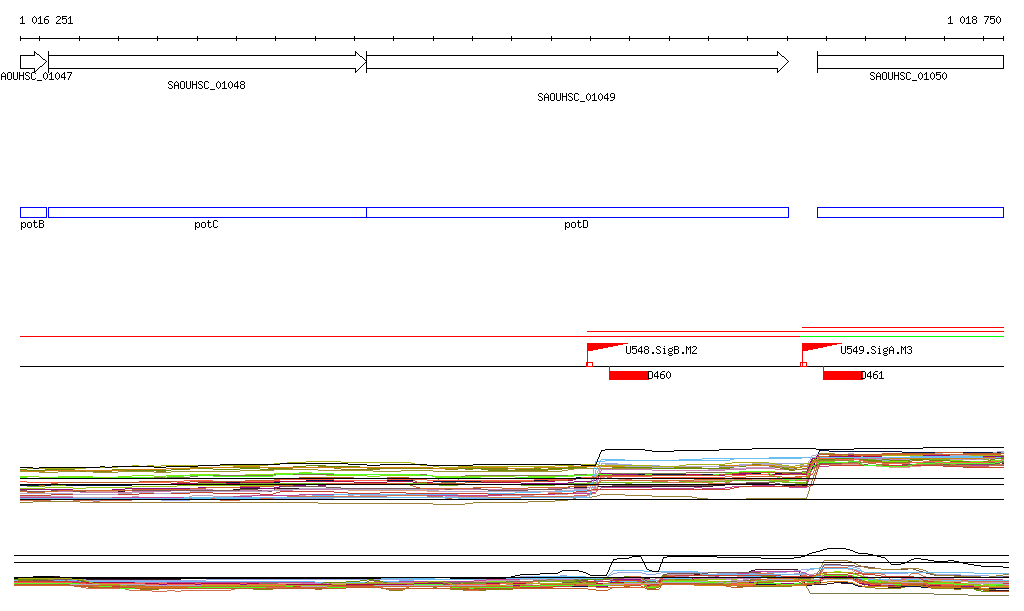
Task: Click the red U548.SigB.M2 promoter flag
Action: pyautogui.click(x=602, y=348)
